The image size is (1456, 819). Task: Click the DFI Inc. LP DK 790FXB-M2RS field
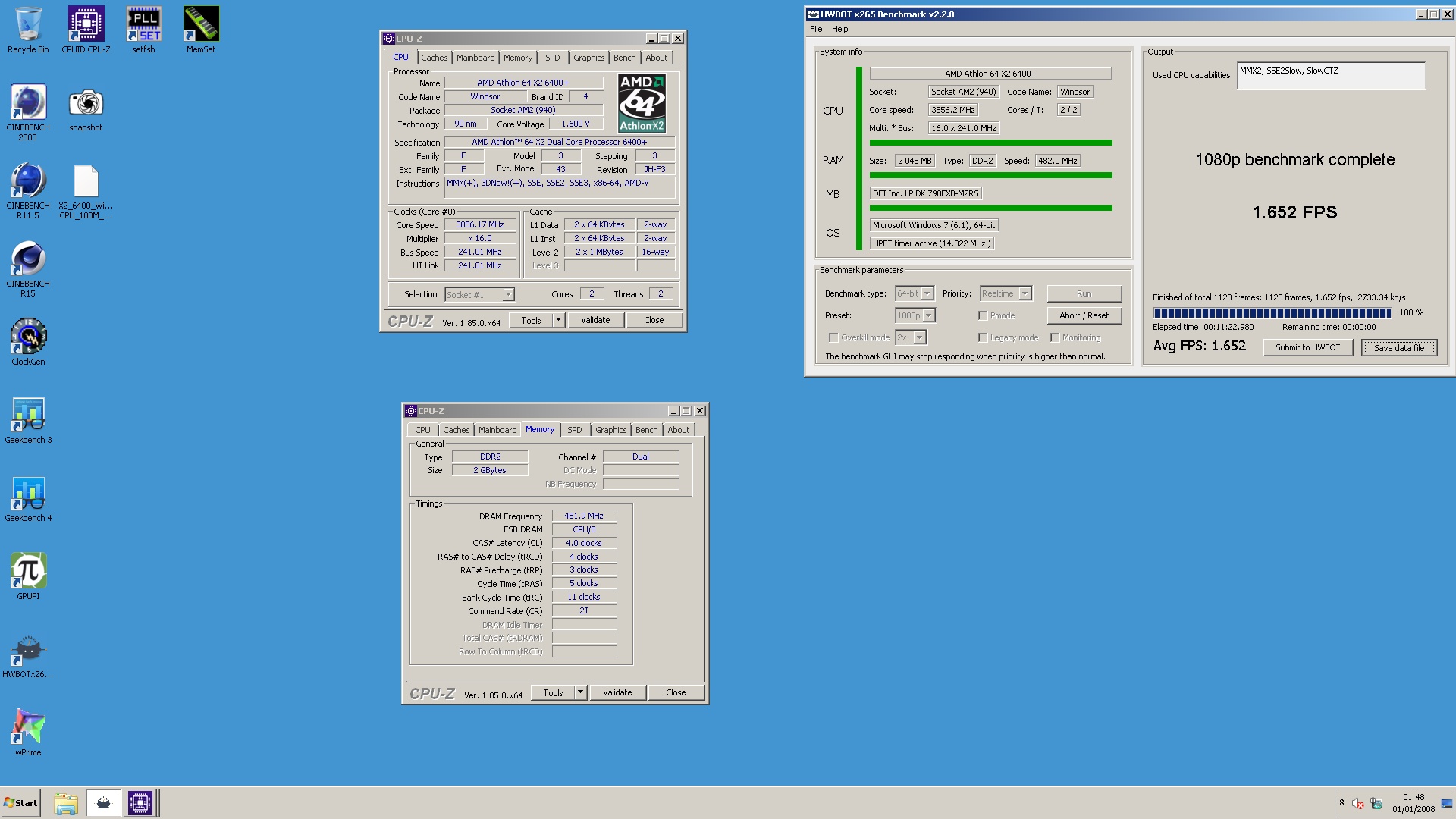tap(926, 193)
